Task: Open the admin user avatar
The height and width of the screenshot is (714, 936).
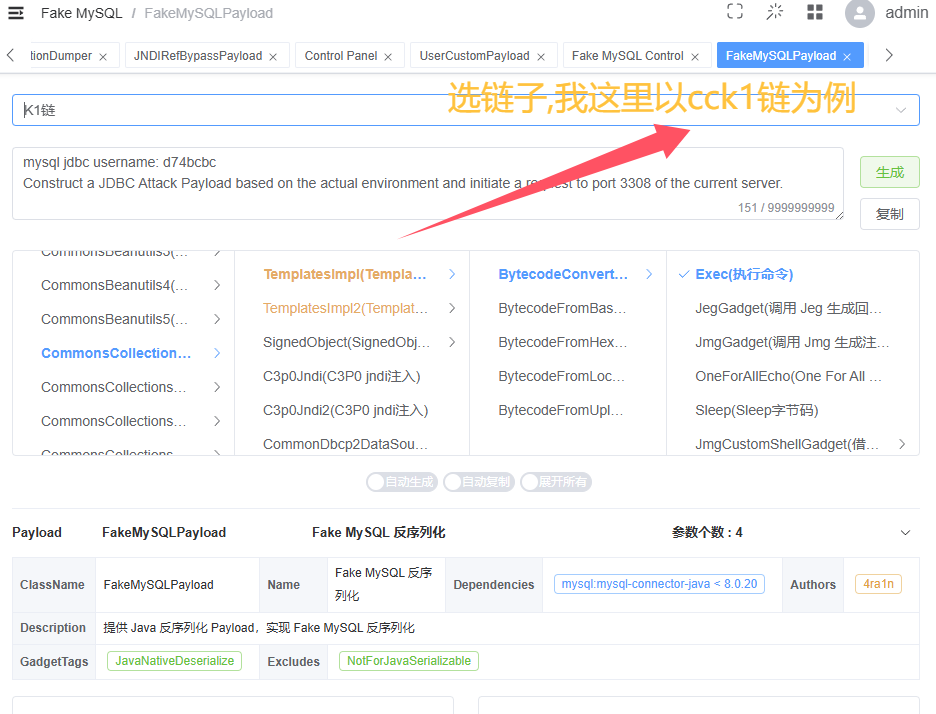Action: tap(860, 13)
